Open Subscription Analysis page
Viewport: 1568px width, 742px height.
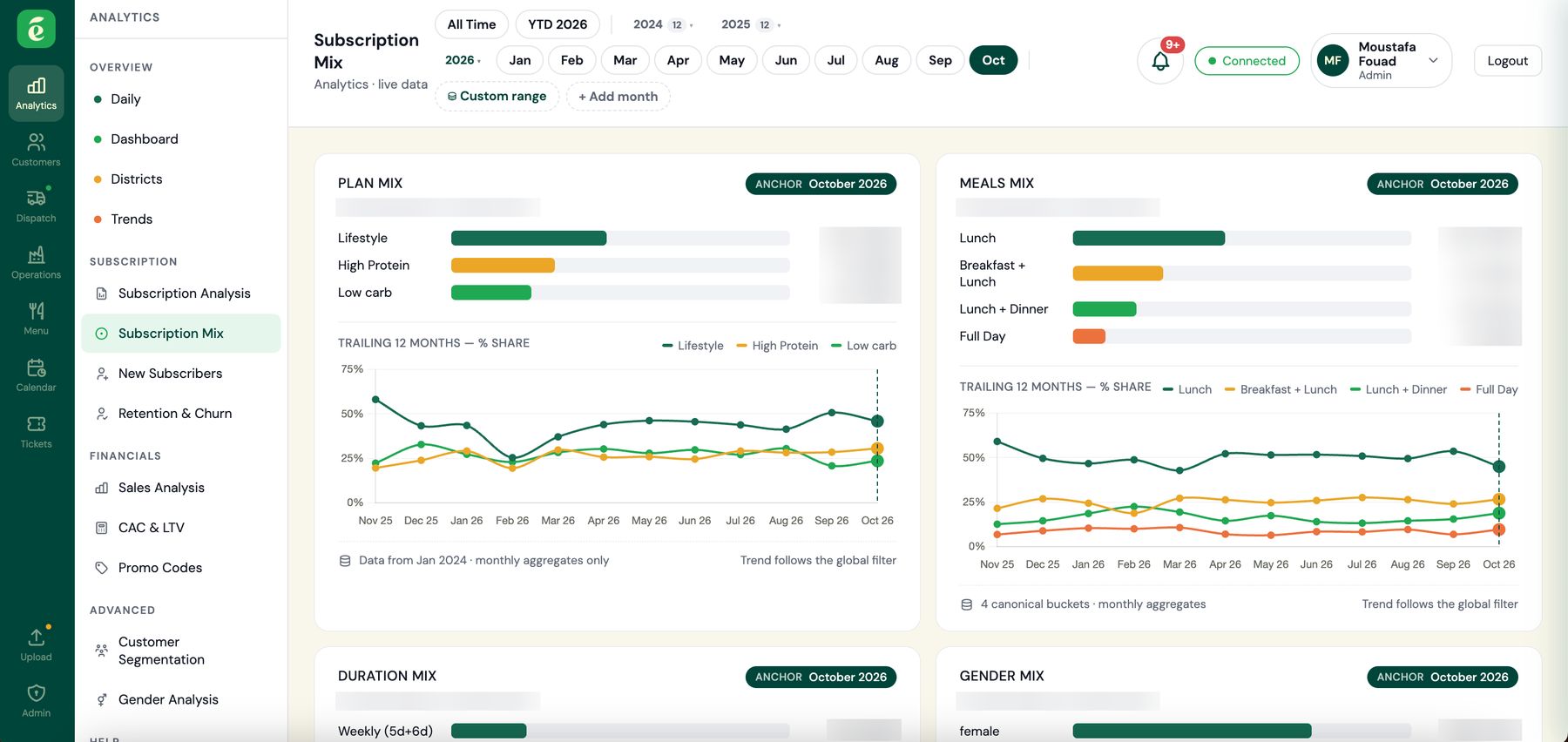tap(181, 293)
